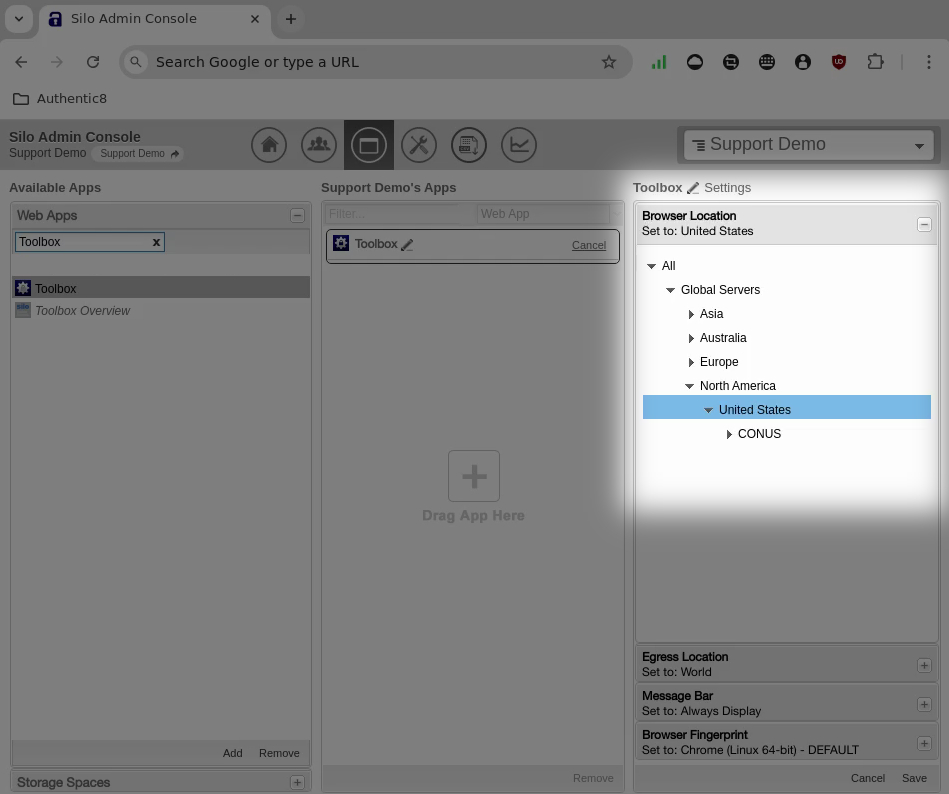Image resolution: width=949 pixels, height=794 pixels.
Task: Reload the page
Action: pos(93,62)
